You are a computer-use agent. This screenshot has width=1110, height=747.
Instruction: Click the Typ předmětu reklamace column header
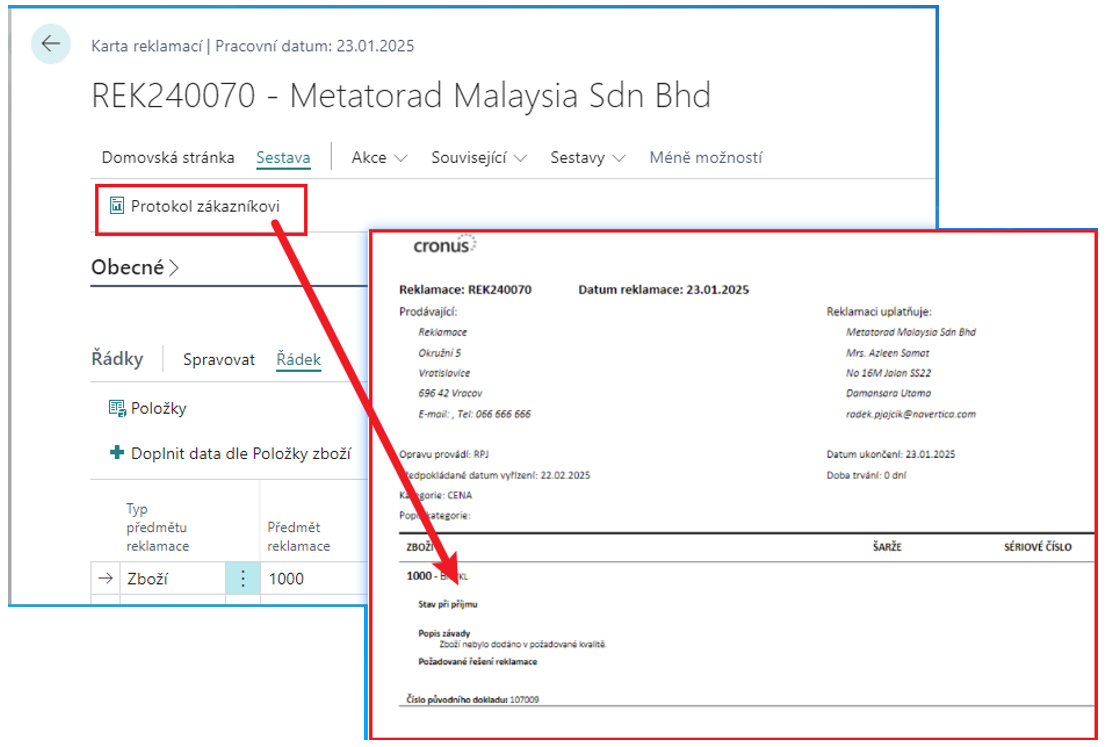[x=157, y=528]
